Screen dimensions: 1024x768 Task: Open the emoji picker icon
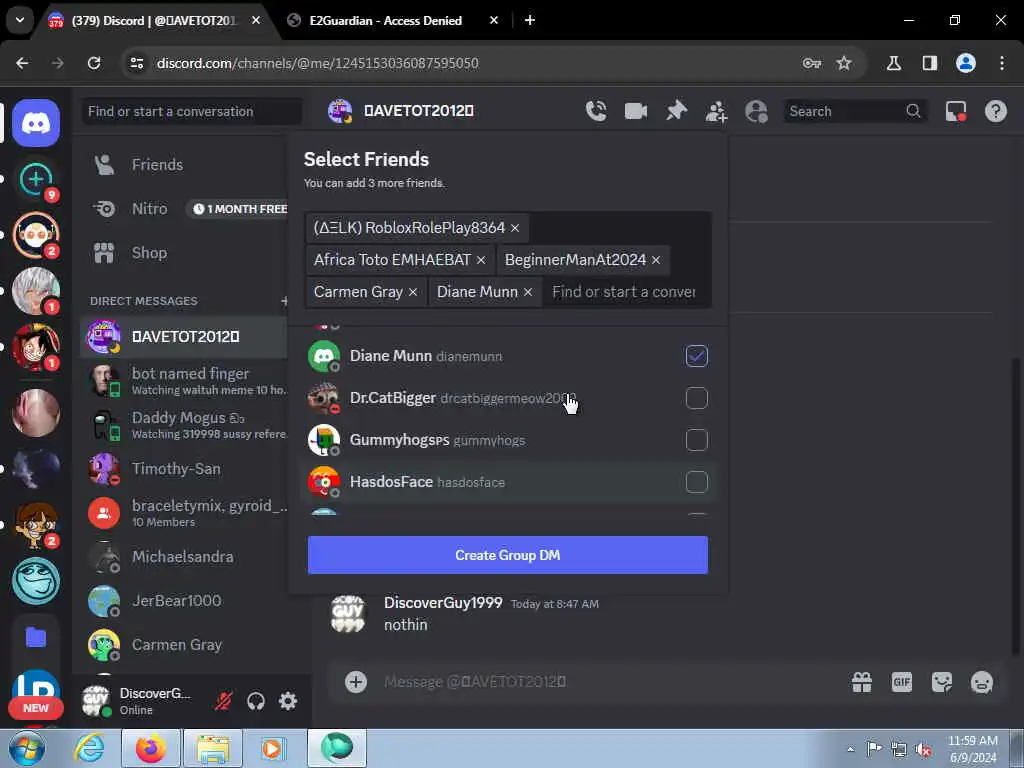point(982,682)
